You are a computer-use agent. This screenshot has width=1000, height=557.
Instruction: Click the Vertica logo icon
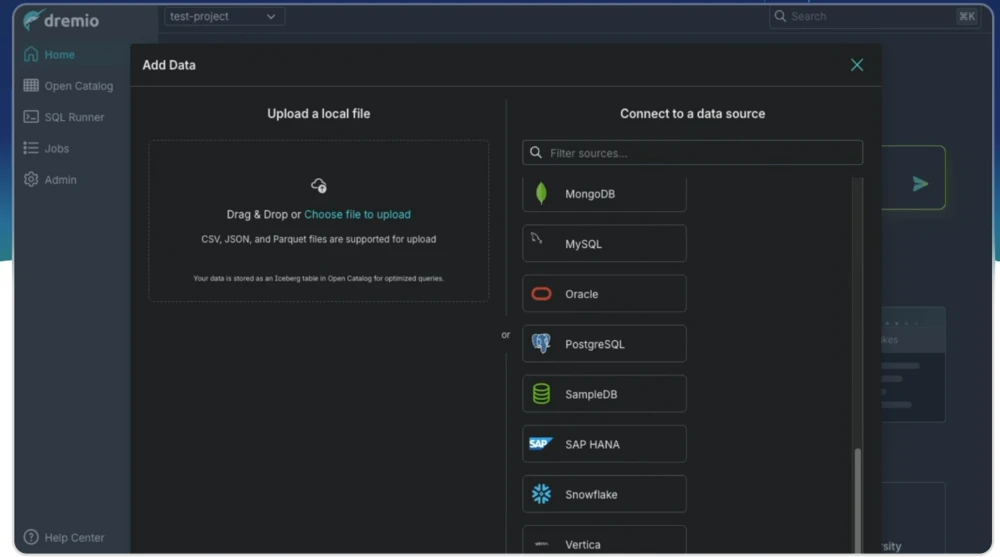coord(541,544)
